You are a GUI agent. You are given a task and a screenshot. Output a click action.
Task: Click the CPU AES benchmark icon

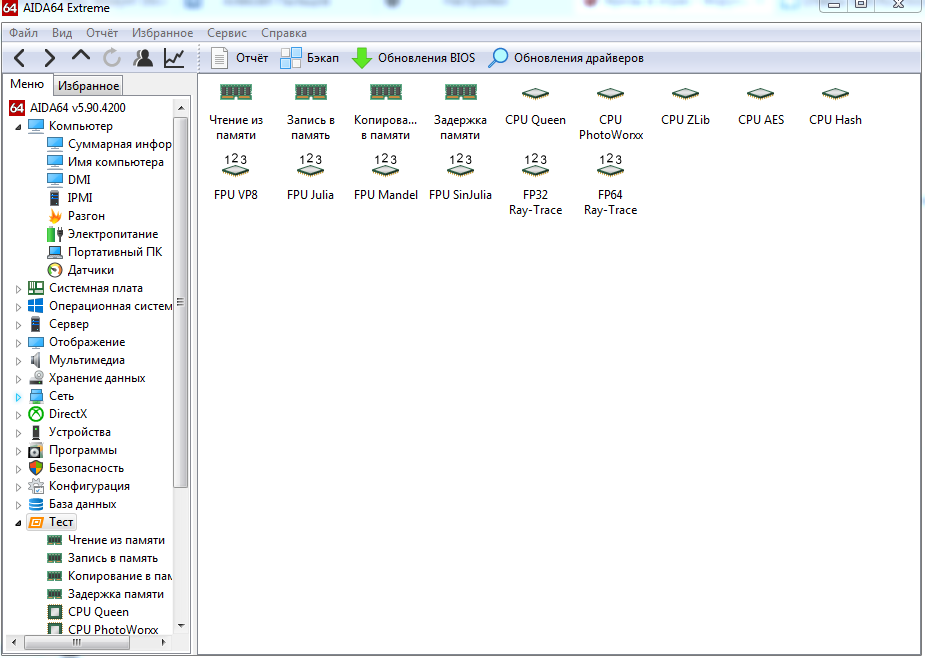(x=760, y=94)
